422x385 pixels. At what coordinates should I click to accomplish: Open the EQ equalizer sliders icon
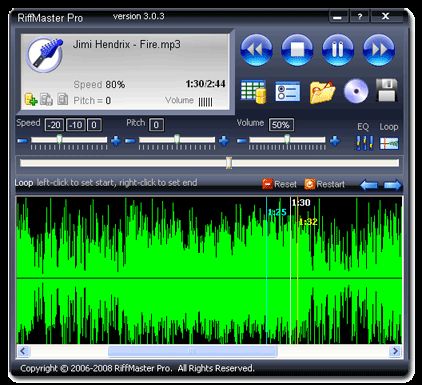click(x=364, y=143)
